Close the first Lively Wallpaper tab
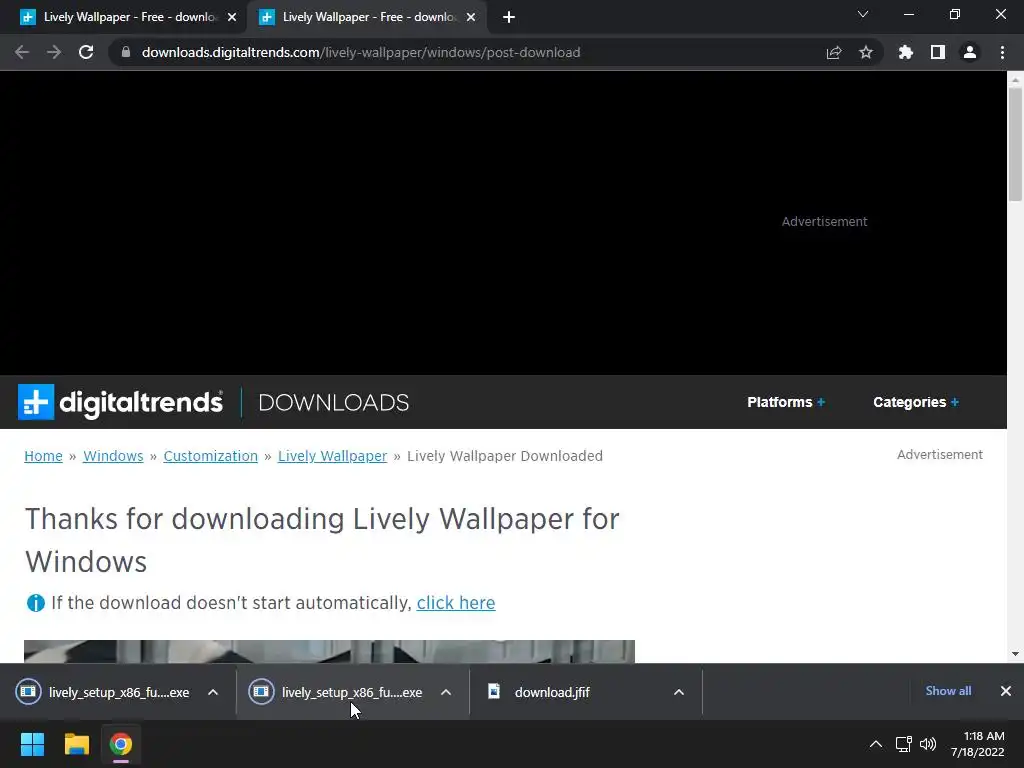1024x768 pixels. coord(232,18)
